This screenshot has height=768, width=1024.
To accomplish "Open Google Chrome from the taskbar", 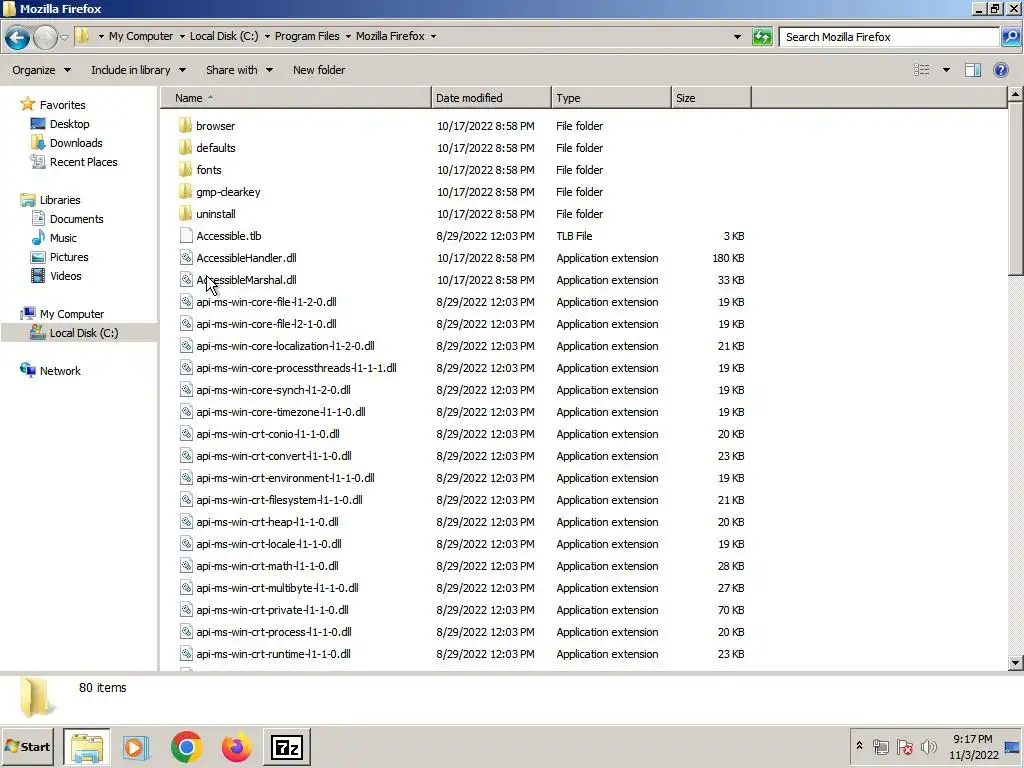I will (x=187, y=746).
